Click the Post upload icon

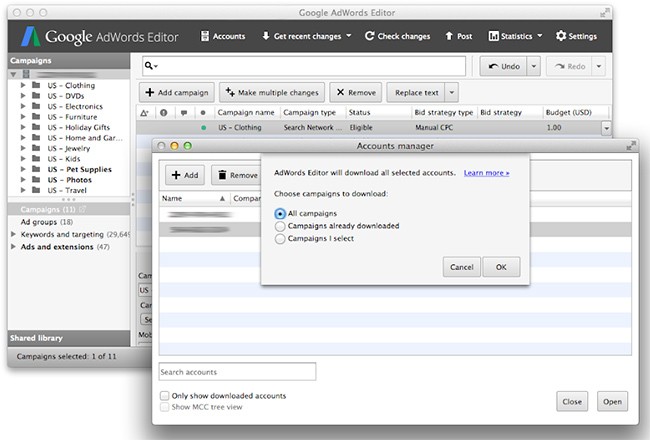tap(457, 36)
